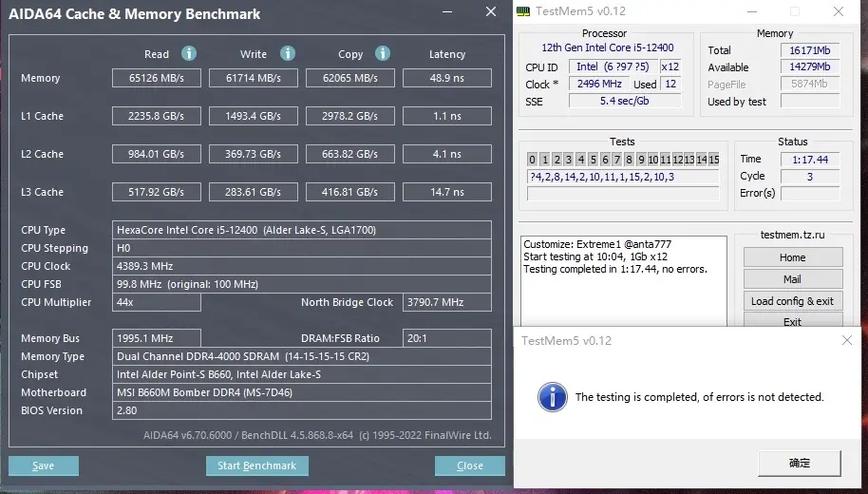Screen dimensions: 868x494
Task: Click the DRAM:FSB Ratio field 20:1
Action: [447, 338]
